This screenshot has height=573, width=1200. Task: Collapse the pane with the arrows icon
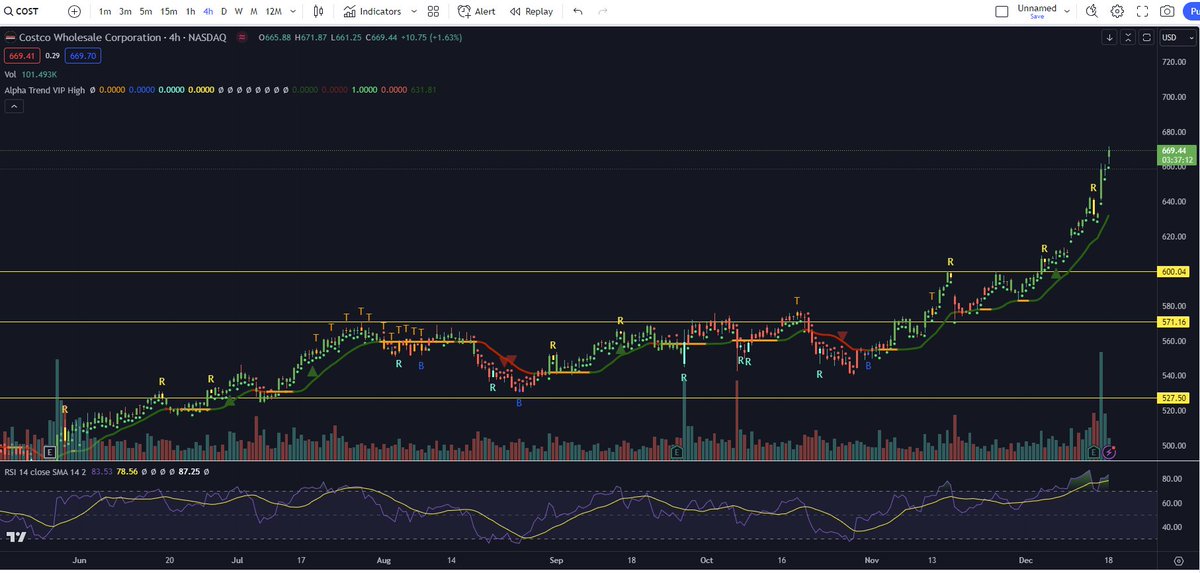coord(1128,37)
